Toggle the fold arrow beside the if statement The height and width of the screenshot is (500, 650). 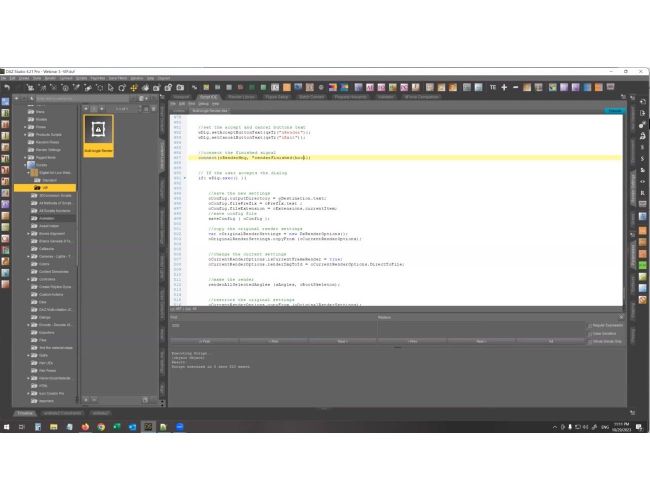(184, 178)
